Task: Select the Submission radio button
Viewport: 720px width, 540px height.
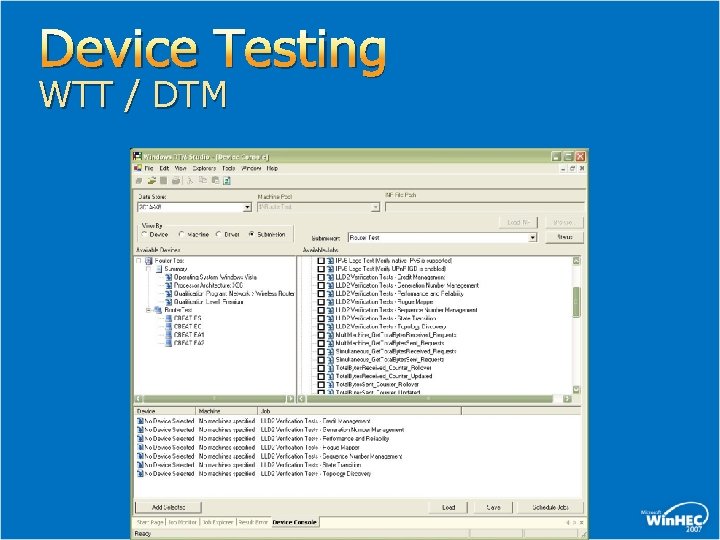Action: click(x=251, y=235)
